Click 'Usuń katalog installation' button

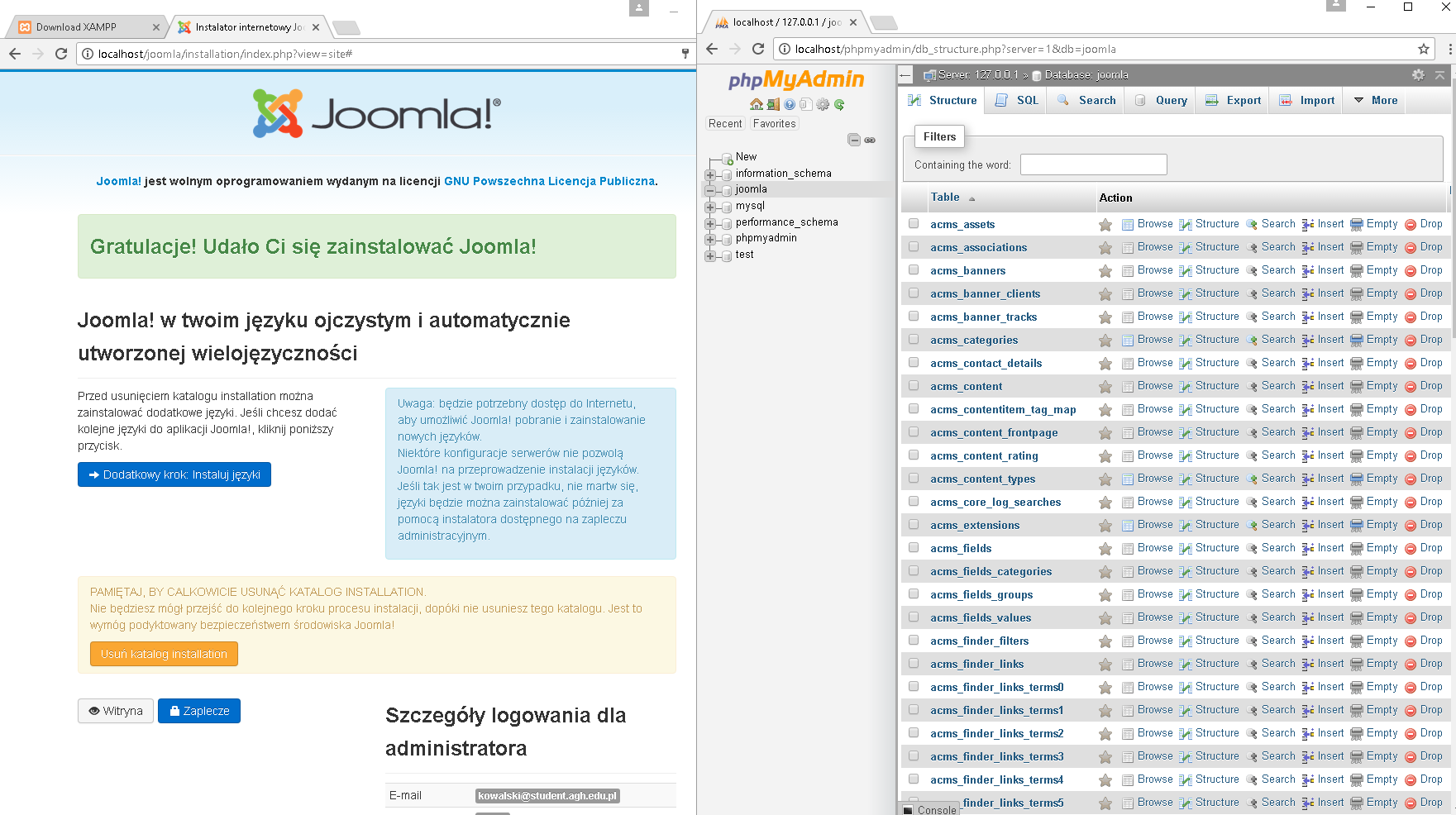(164, 654)
